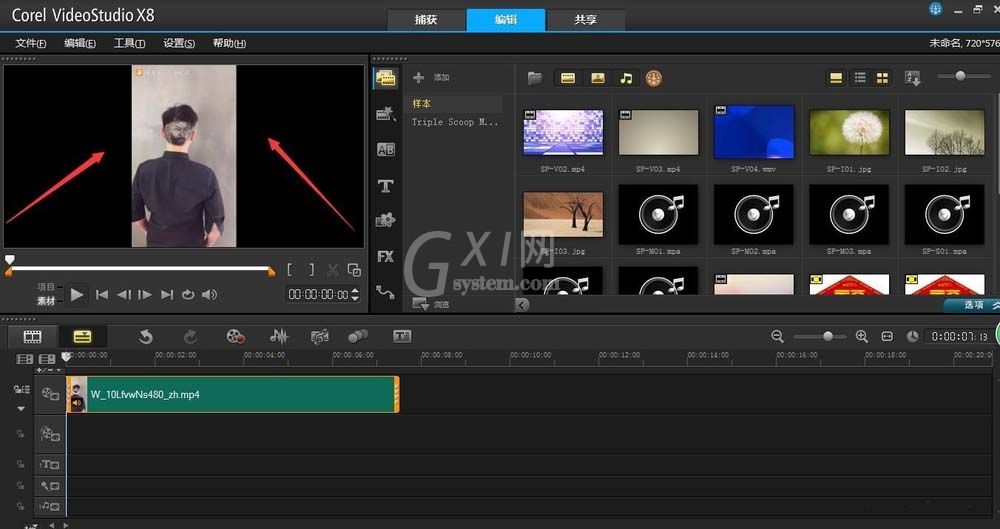
Task: Set mark-in point bracket
Action: [x=290, y=270]
